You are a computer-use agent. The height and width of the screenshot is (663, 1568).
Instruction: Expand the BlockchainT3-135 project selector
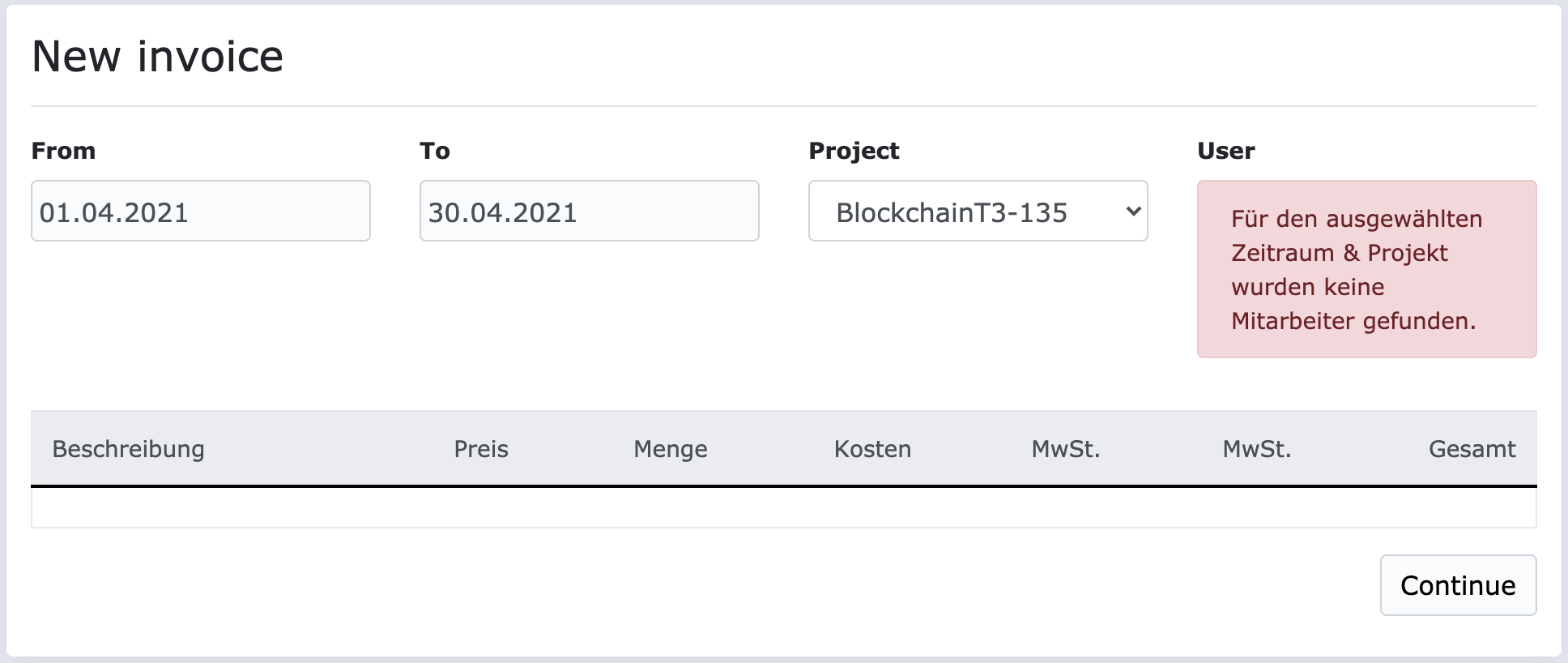[978, 212]
